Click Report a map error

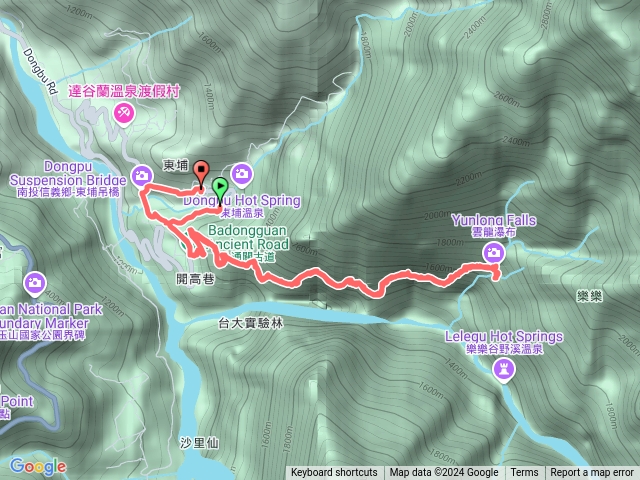(592, 473)
